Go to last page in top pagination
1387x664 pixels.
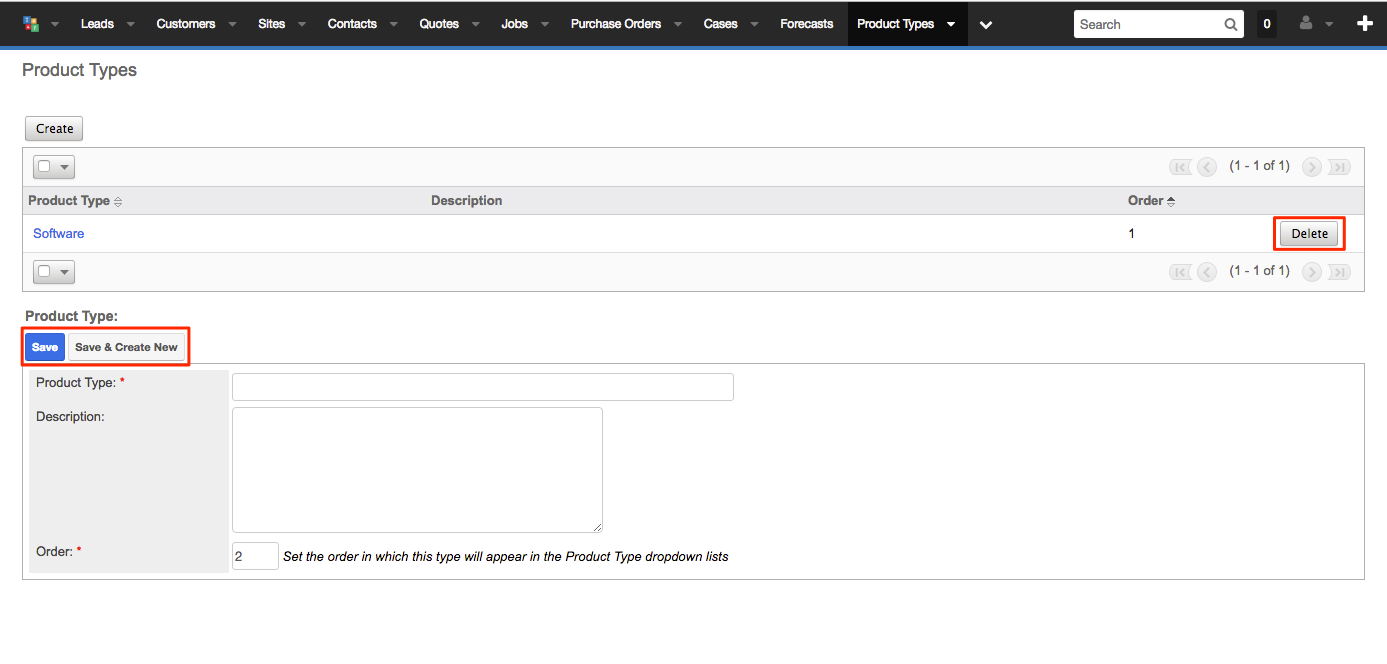pyautogui.click(x=1339, y=166)
